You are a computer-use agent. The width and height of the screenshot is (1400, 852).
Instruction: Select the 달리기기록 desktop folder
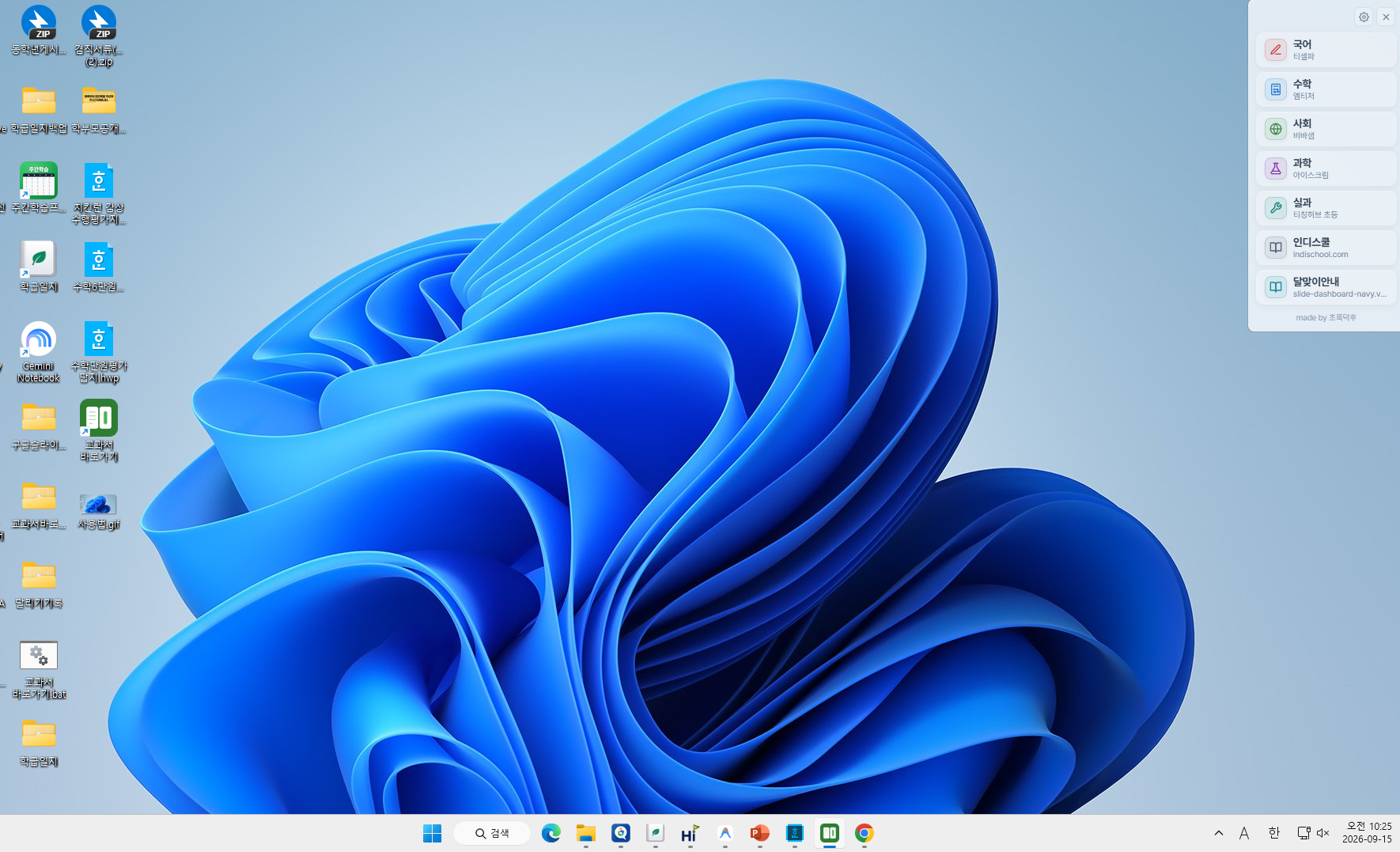coord(39,584)
